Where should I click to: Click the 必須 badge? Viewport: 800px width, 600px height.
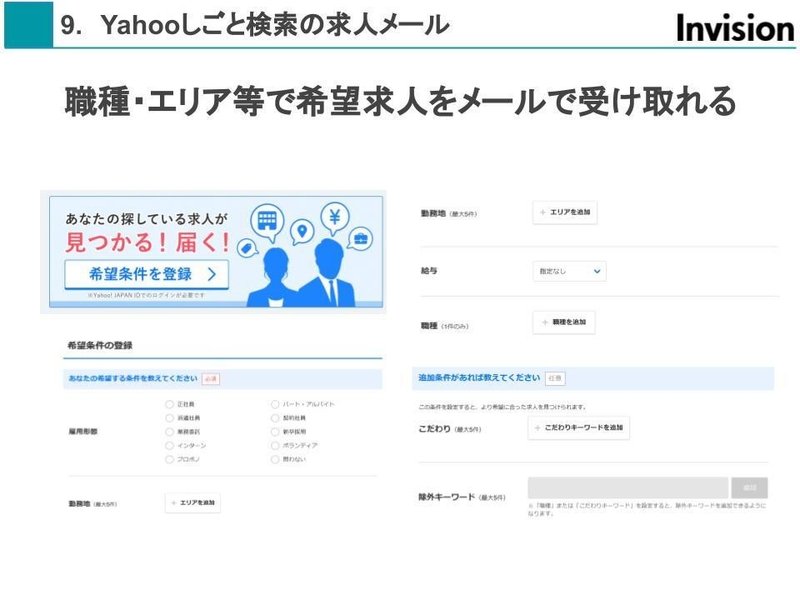coord(211,379)
